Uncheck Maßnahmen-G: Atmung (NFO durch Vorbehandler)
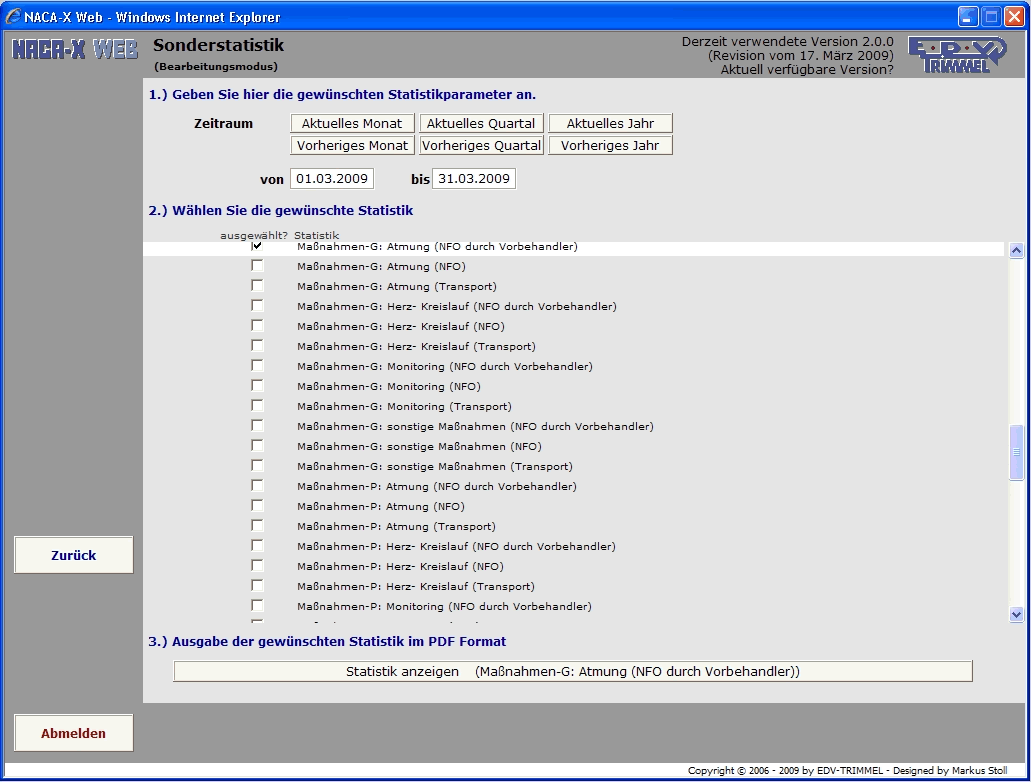1031x782 pixels. click(x=257, y=246)
